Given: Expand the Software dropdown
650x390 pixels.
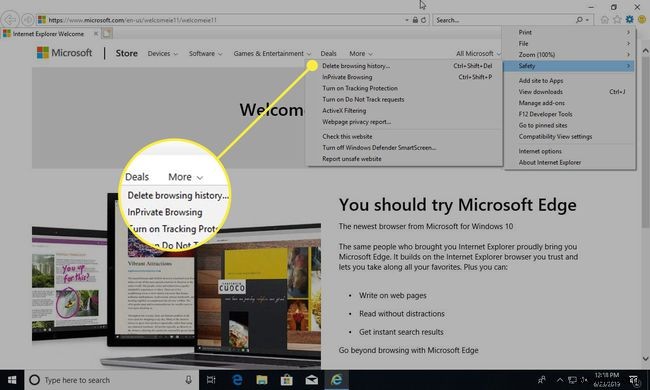Looking at the screenshot, I should click(206, 53).
